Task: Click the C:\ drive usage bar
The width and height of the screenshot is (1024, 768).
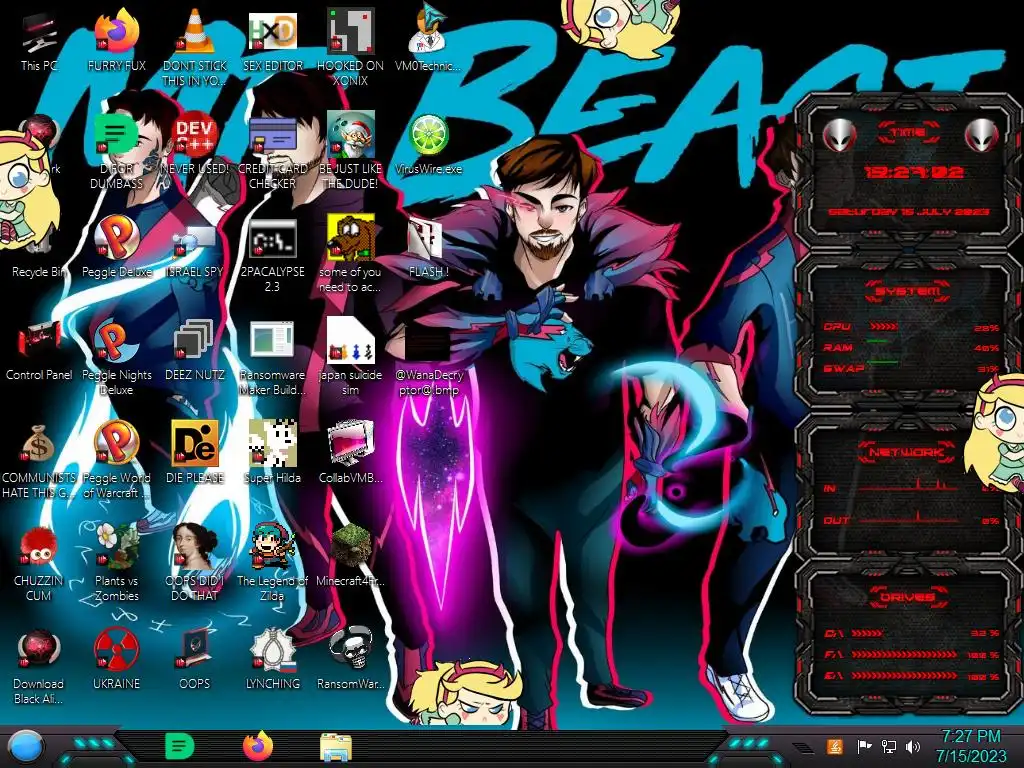Action: [x=867, y=633]
